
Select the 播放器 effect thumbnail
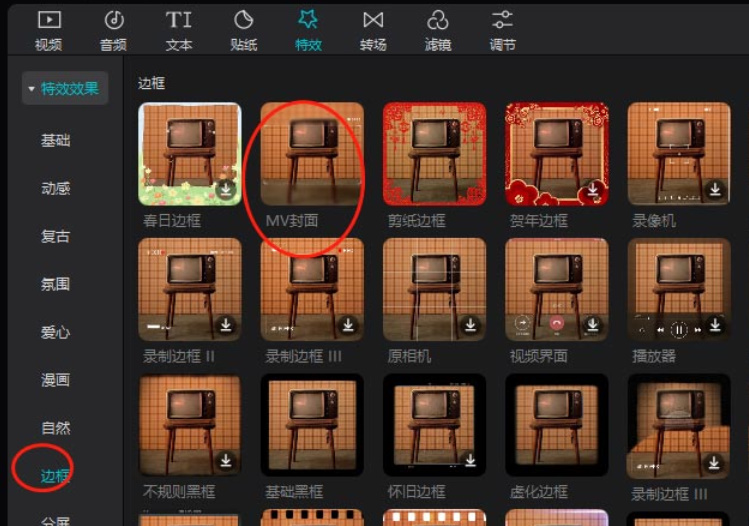click(679, 290)
